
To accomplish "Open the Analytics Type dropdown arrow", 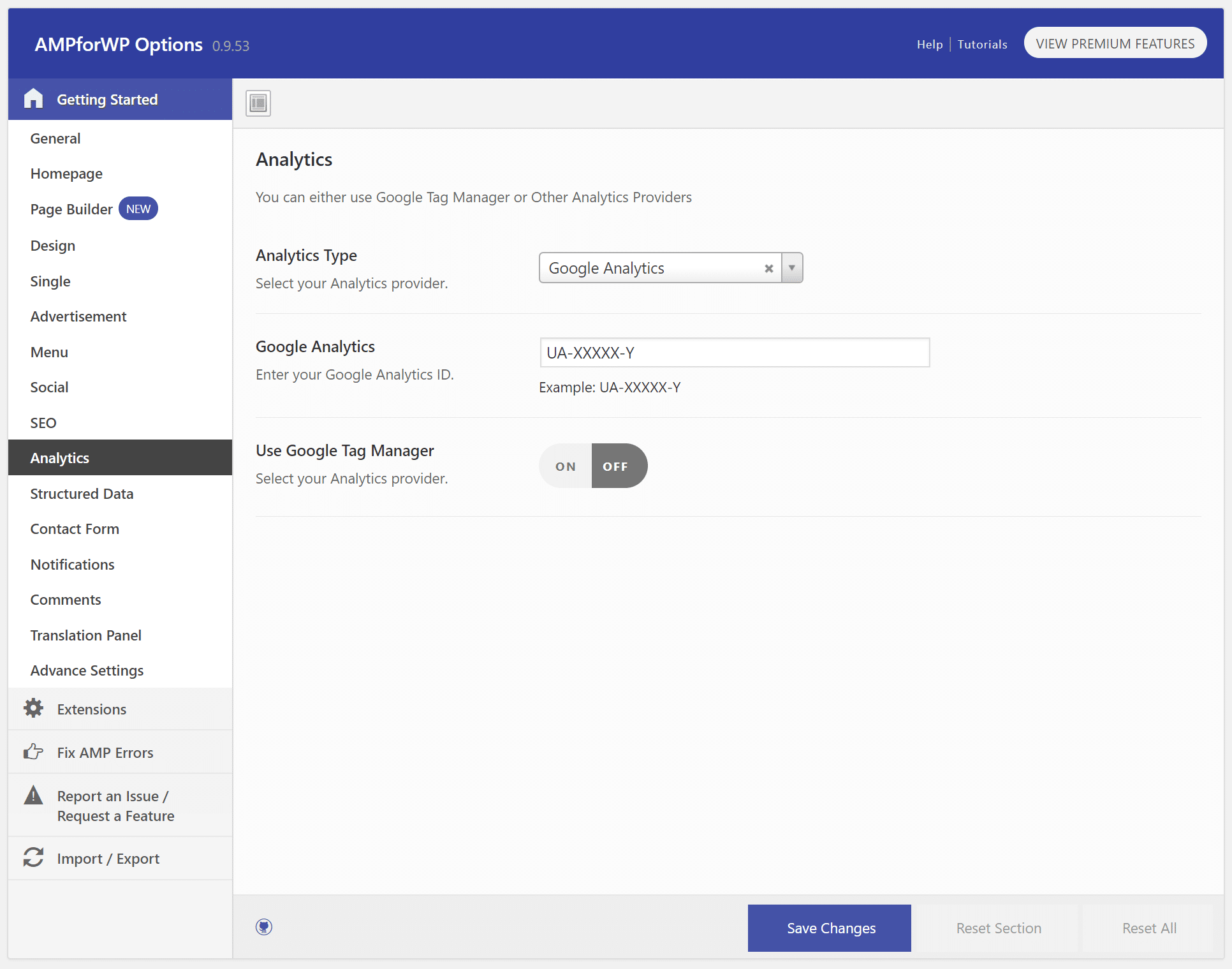I will point(792,268).
